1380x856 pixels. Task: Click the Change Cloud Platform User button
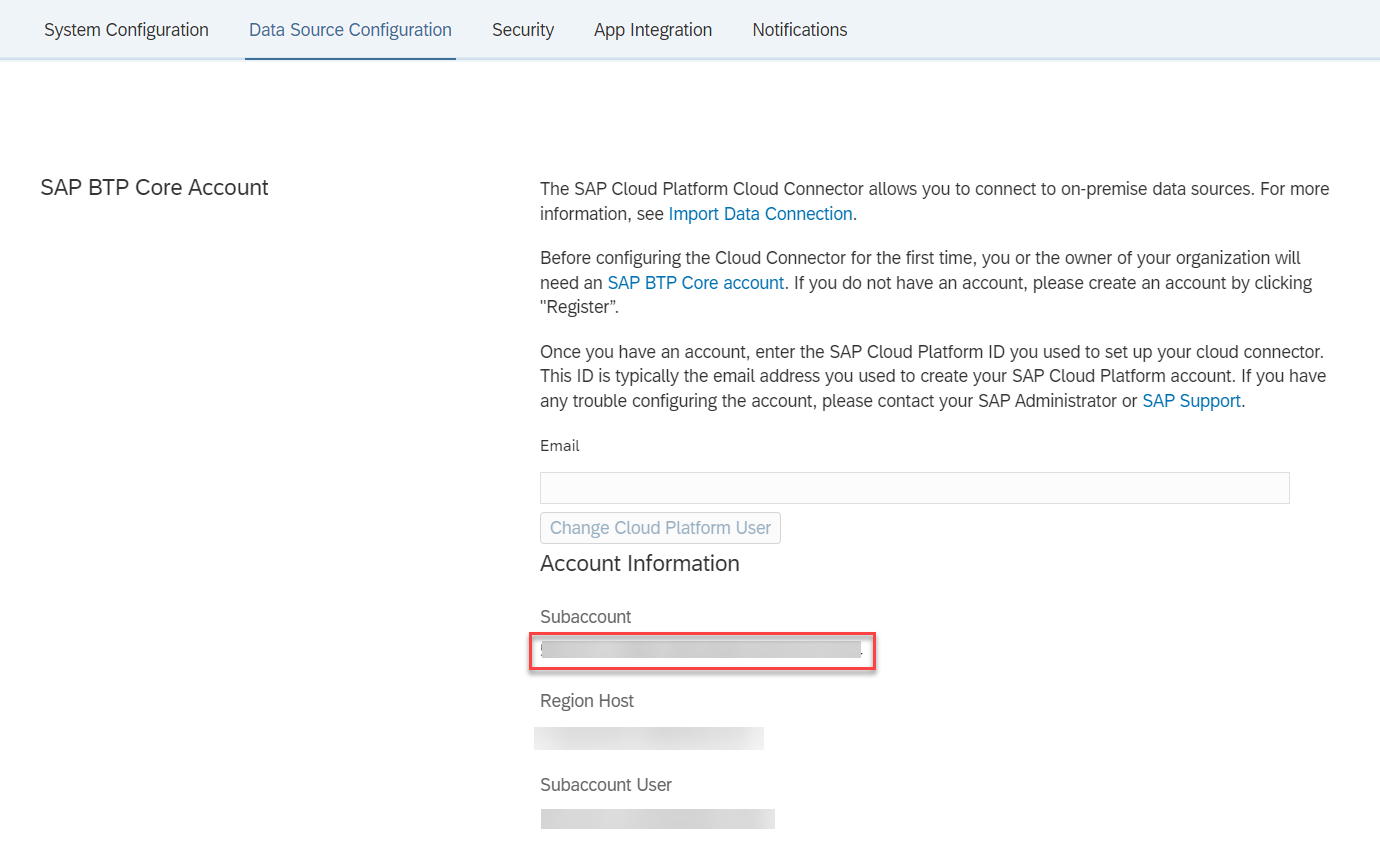660,528
